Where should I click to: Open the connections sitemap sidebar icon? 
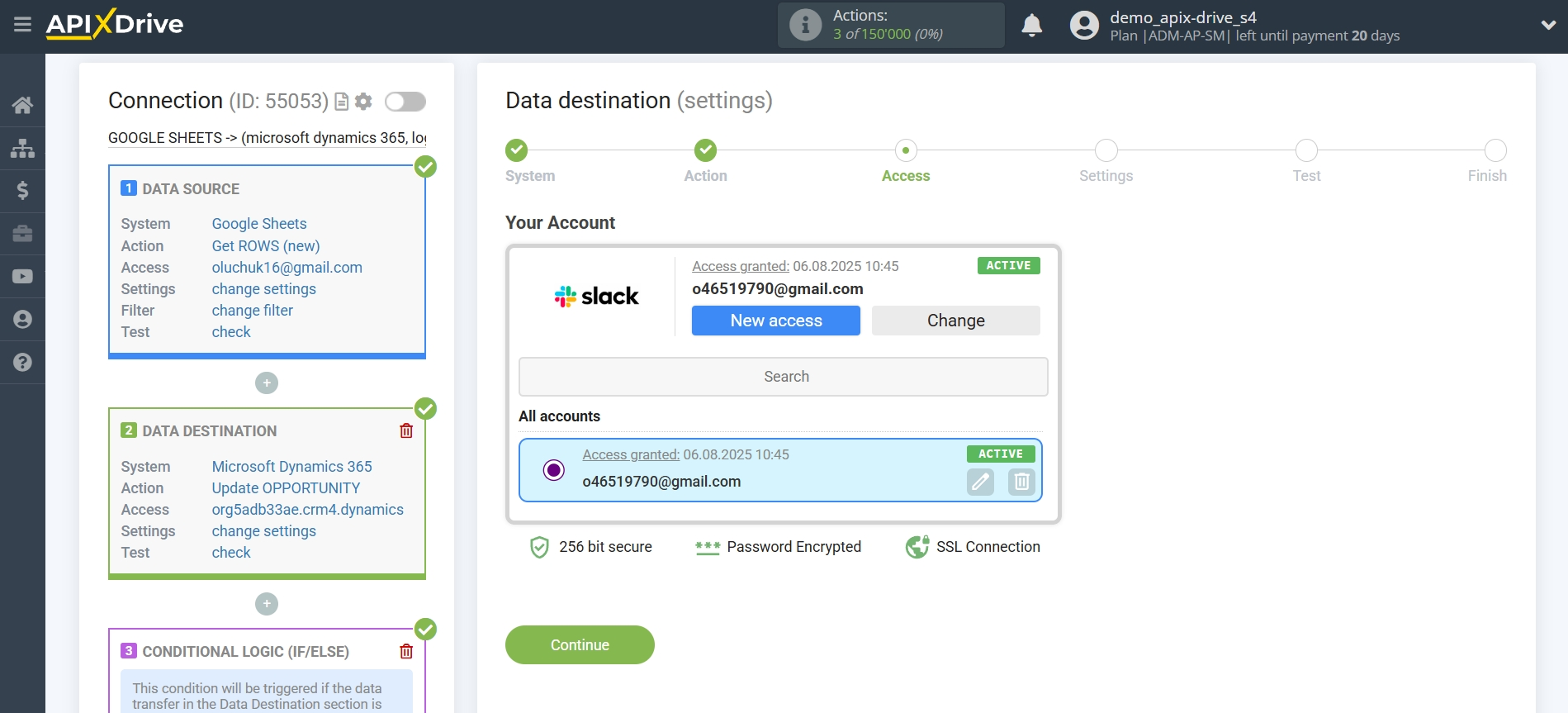pyautogui.click(x=22, y=148)
